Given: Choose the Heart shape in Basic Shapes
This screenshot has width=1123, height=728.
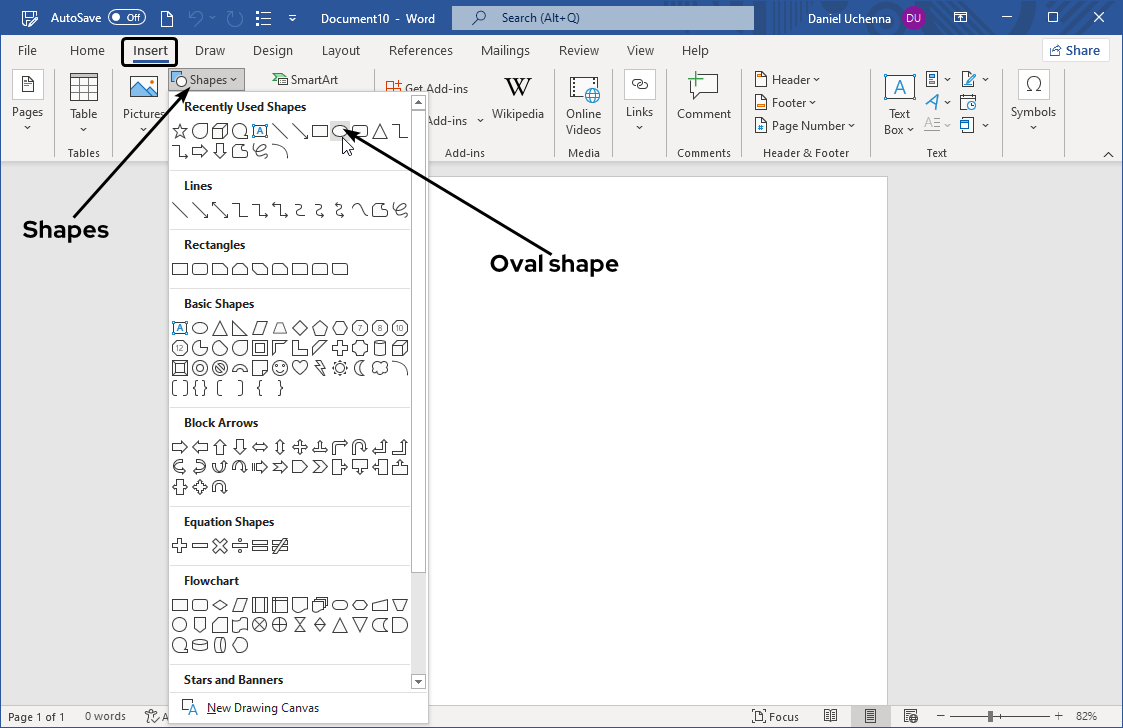Looking at the screenshot, I should [300, 368].
